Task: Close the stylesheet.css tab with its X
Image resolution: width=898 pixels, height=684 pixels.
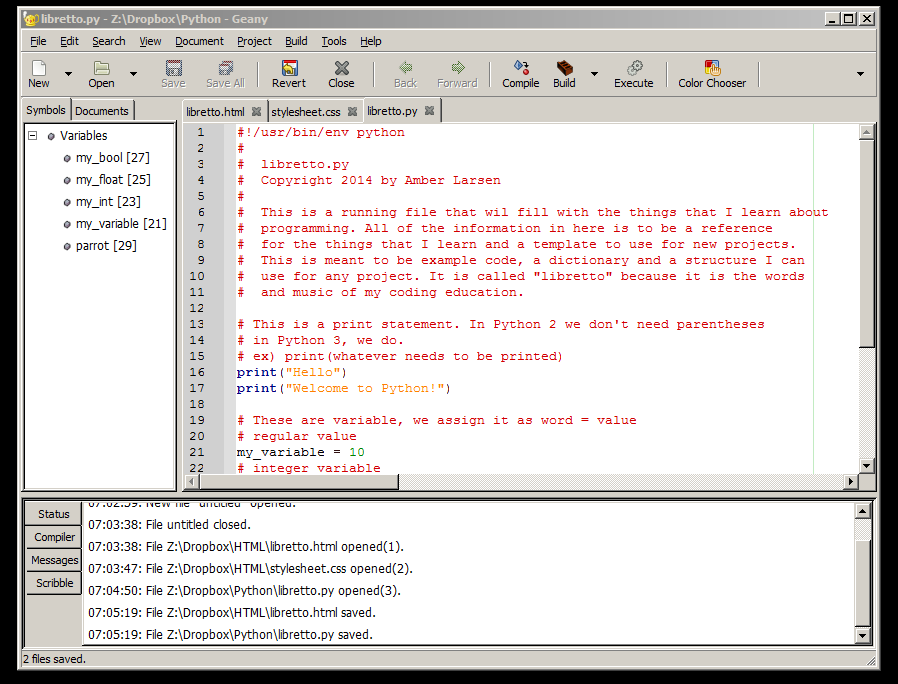Action: click(x=353, y=111)
